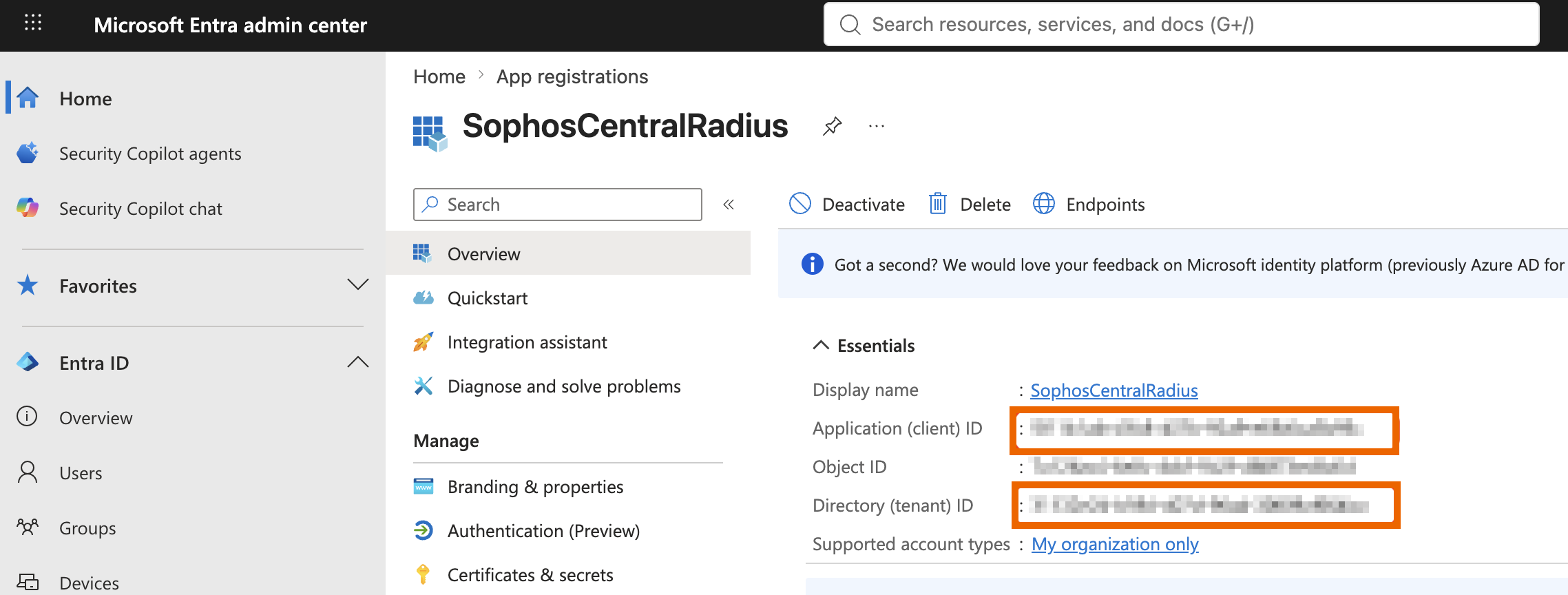Image resolution: width=1568 pixels, height=595 pixels.
Task: Click the Entra ID Overview info icon
Action: point(27,417)
